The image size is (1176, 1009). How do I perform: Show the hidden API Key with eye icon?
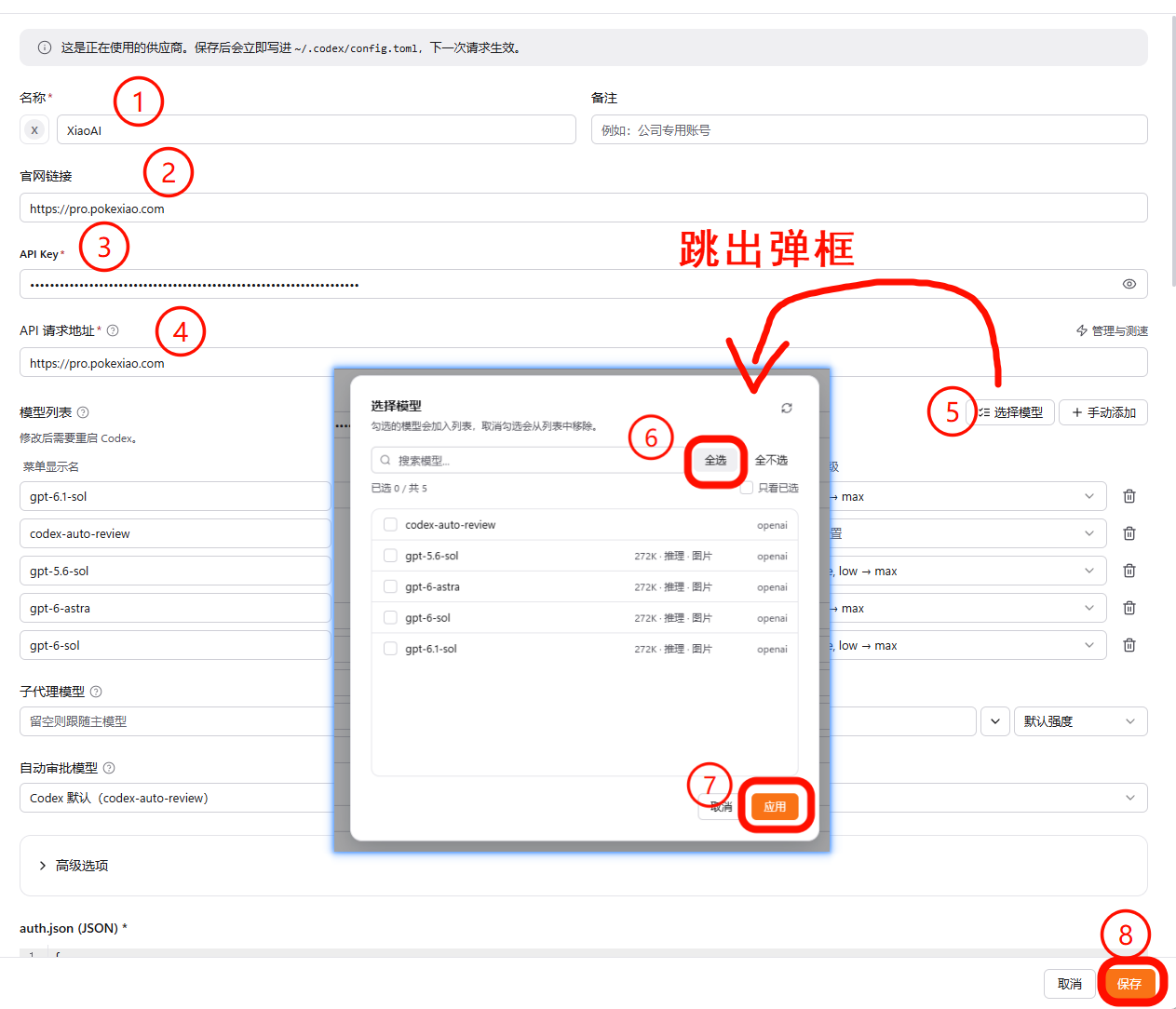1129,284
